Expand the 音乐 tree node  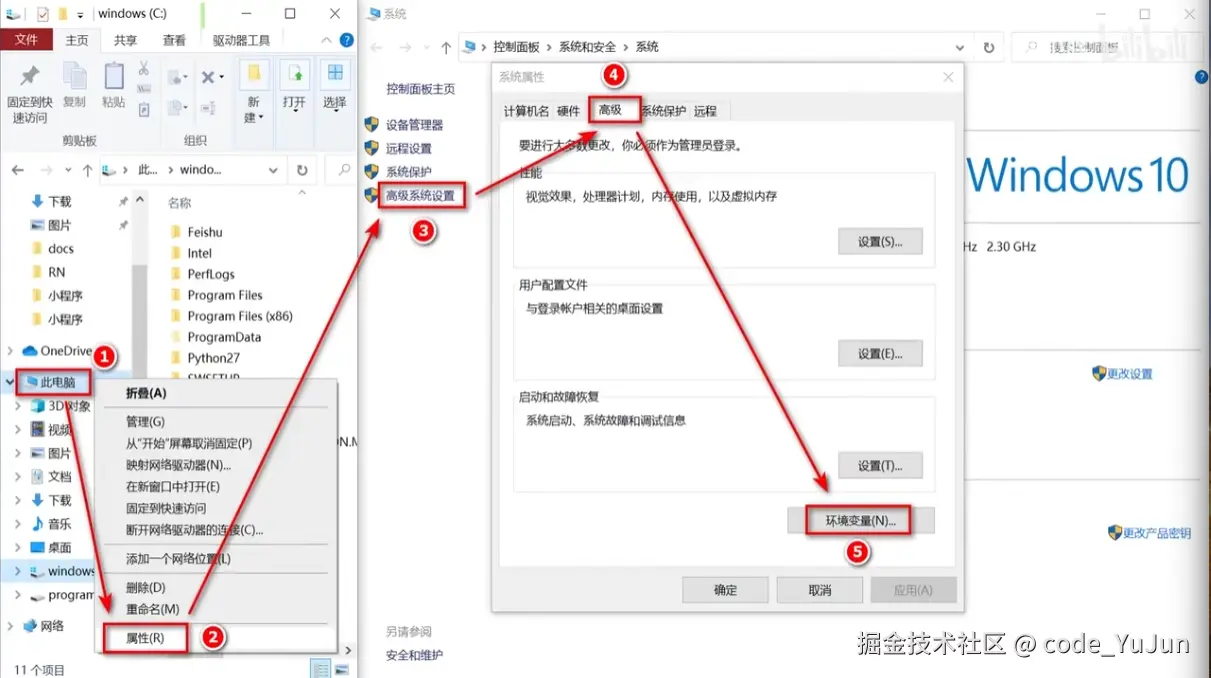(x=20, y=524)
